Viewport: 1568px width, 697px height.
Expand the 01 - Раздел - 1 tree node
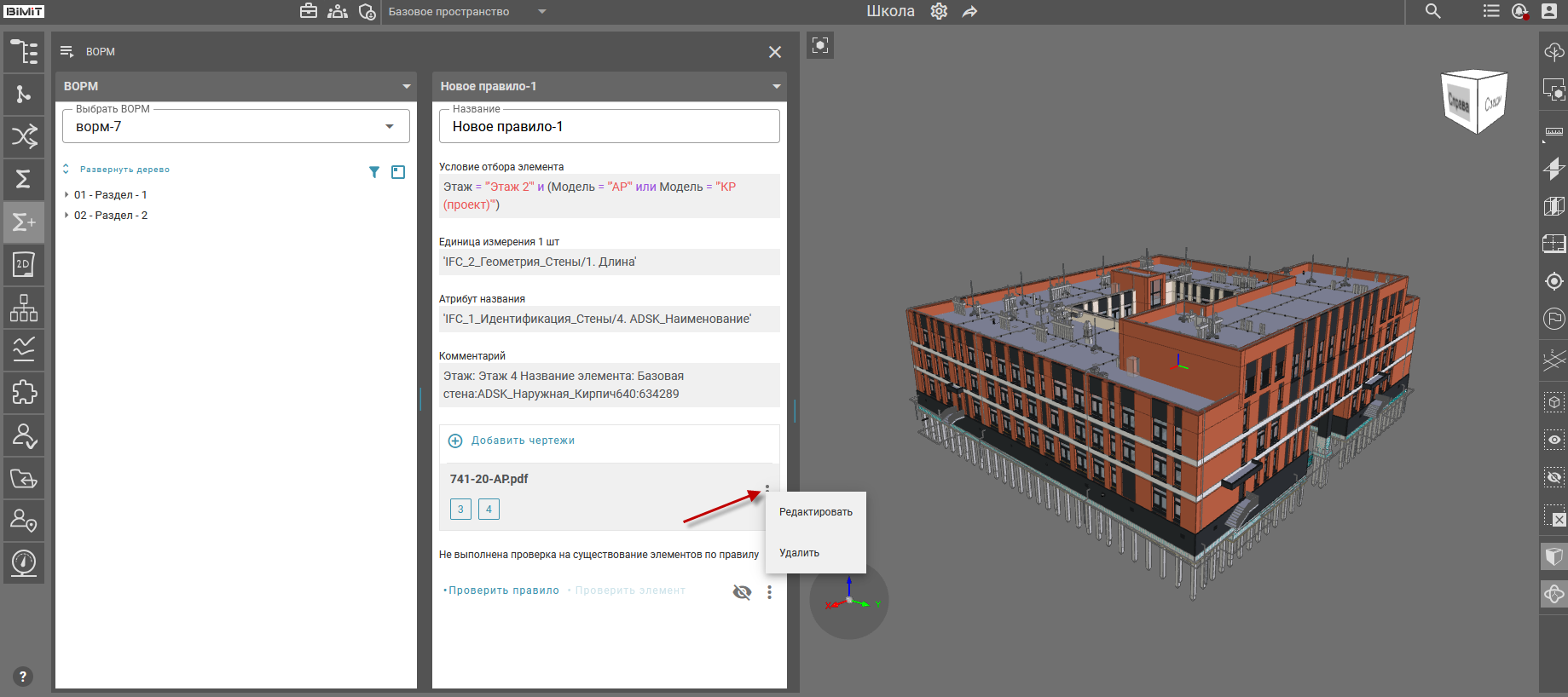(x=67, y=195)
